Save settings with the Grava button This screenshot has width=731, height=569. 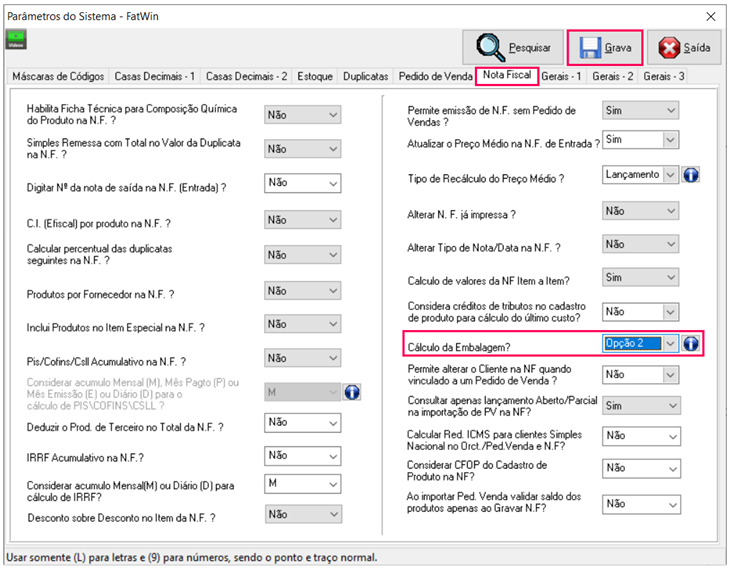[x=604, y=47]
